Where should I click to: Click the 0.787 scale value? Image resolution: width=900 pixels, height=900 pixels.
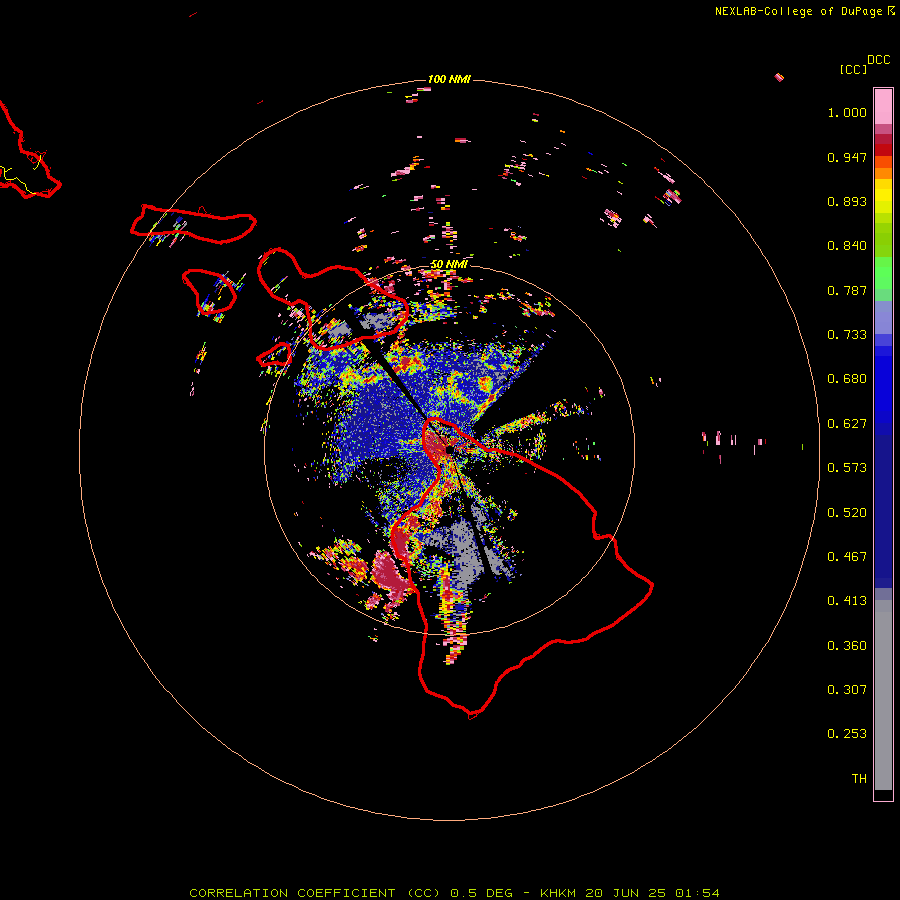pos(847,290)
